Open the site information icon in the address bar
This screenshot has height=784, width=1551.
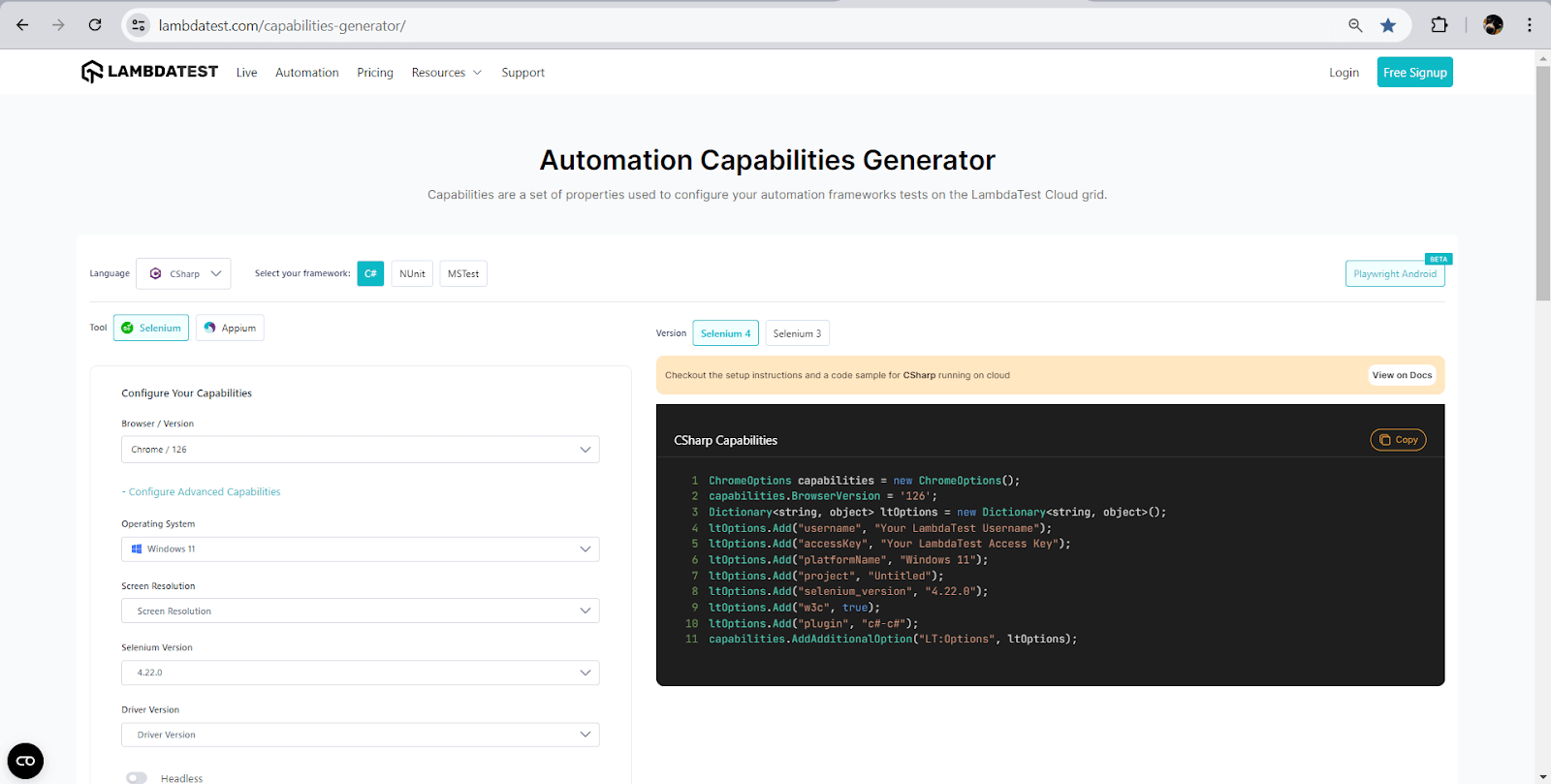[x=139, y=25]
